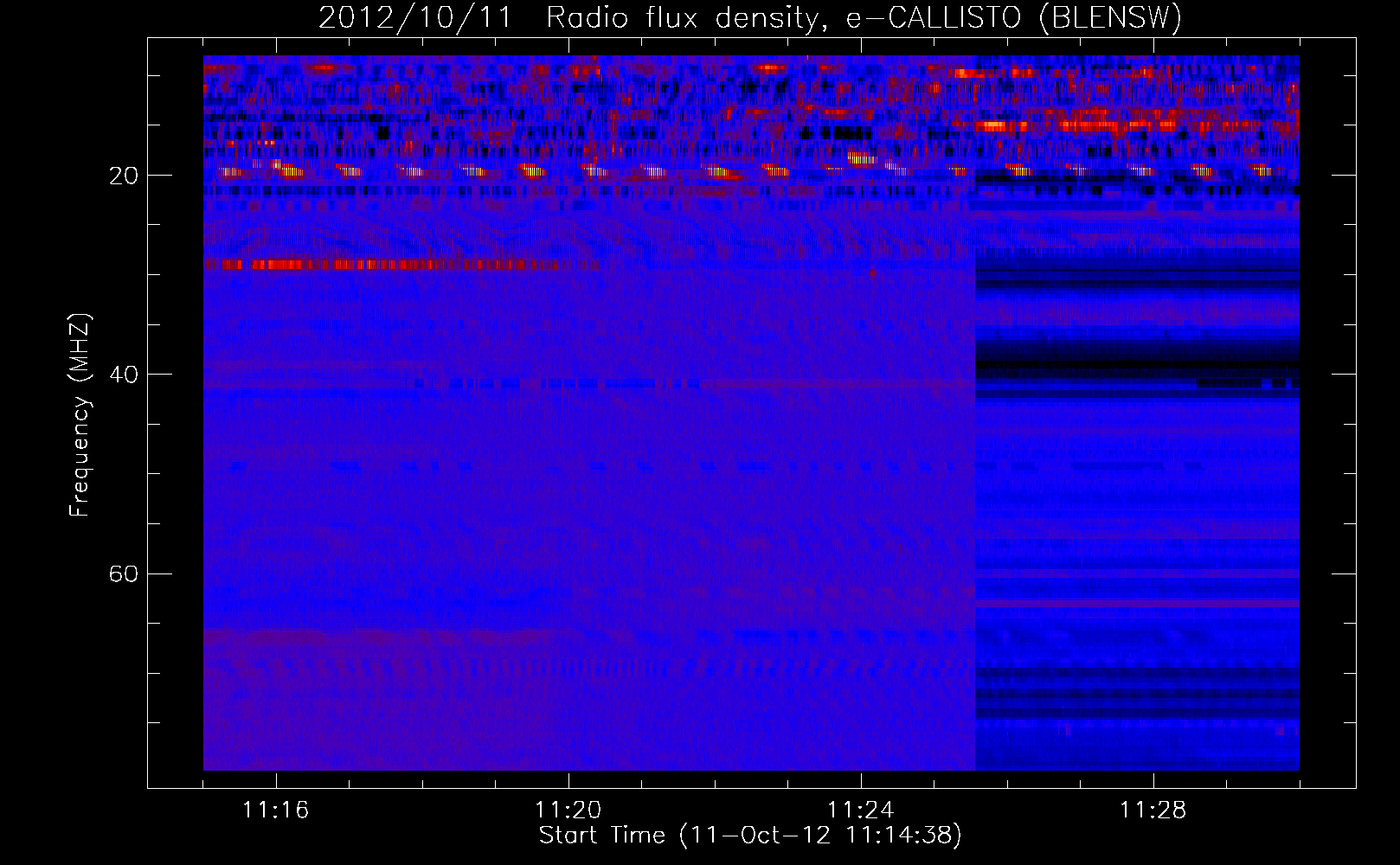
Task: Click the 'Start Time (11-Oct-12 11:14:38)' label
Action: [750, 836]
